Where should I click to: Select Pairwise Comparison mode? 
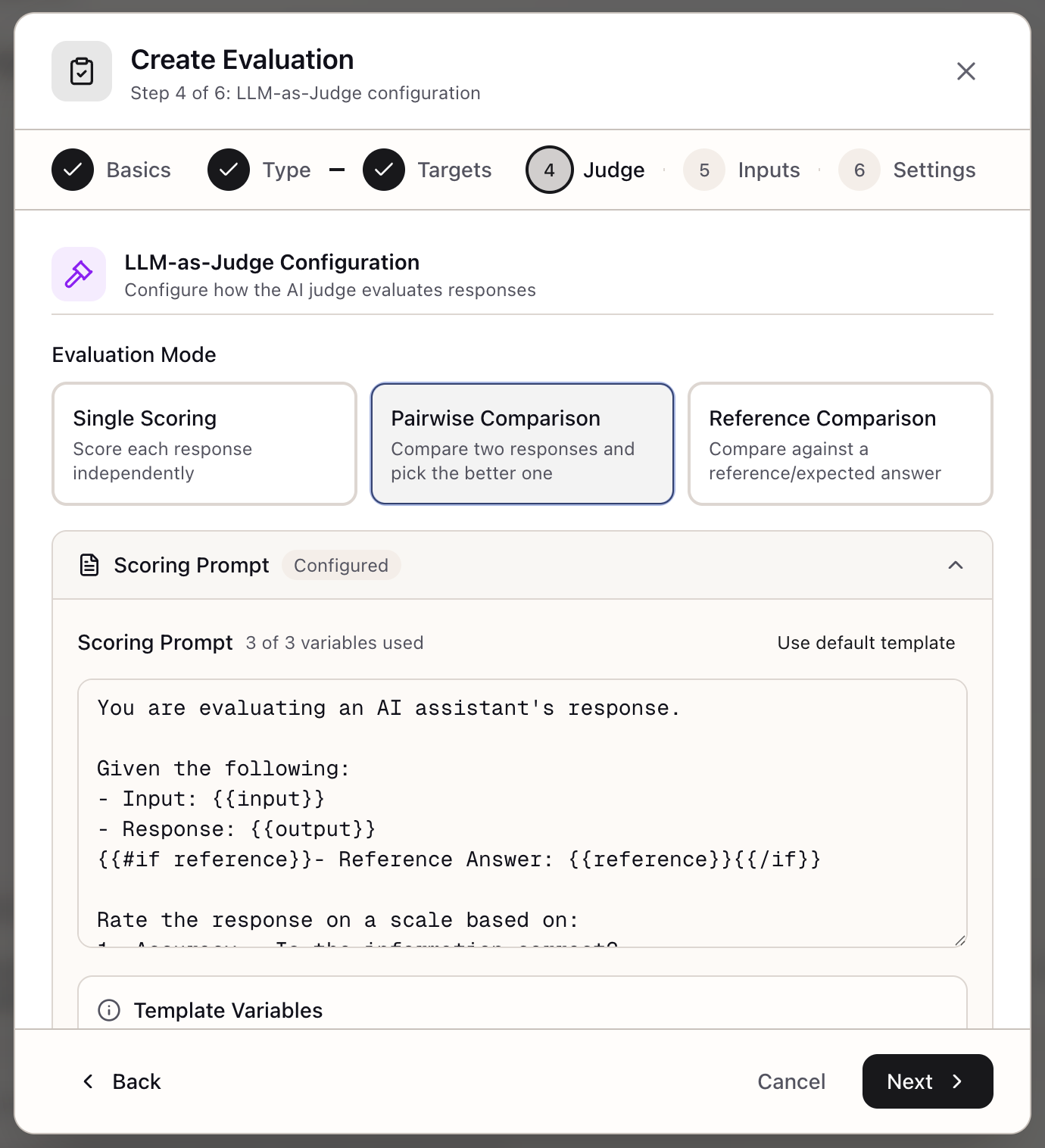click(522, 444)
